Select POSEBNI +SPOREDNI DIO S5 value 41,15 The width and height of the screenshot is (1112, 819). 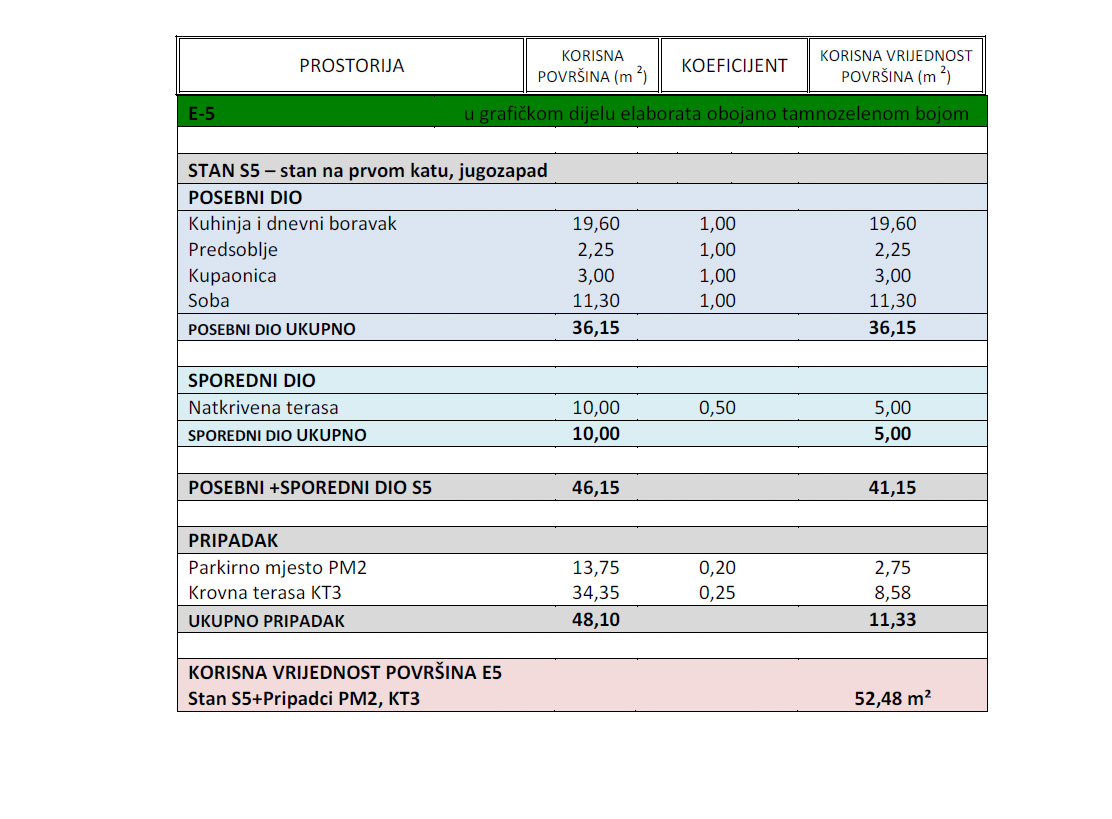point(892,488)
